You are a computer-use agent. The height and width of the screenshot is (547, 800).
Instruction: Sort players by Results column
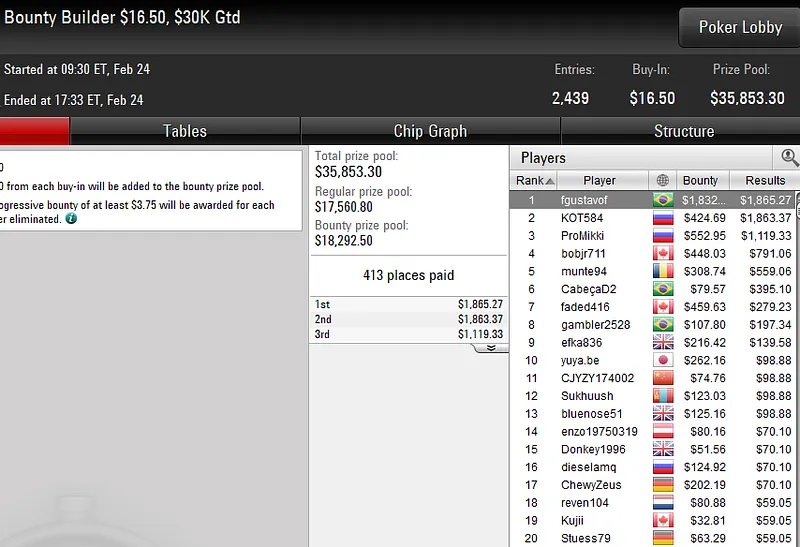tap(765, 180)
